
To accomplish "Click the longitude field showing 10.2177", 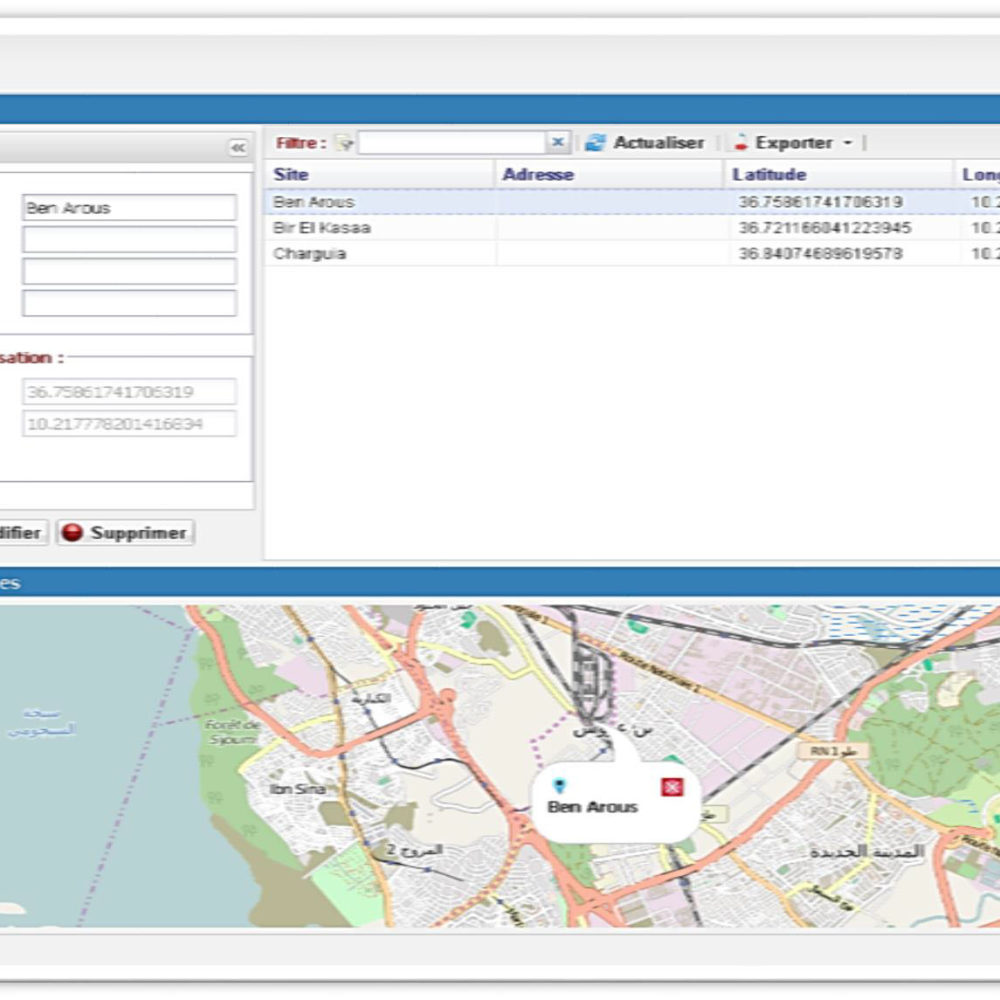I will tap(129, 424).
